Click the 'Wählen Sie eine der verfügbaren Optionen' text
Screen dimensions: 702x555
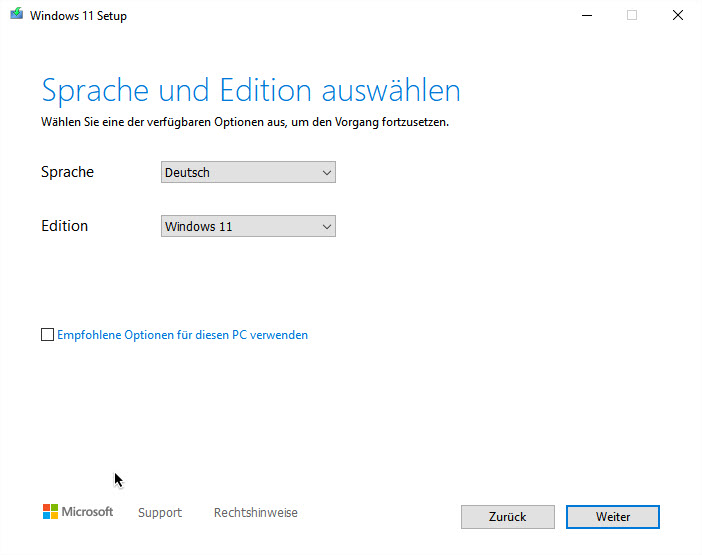[245, 122]
